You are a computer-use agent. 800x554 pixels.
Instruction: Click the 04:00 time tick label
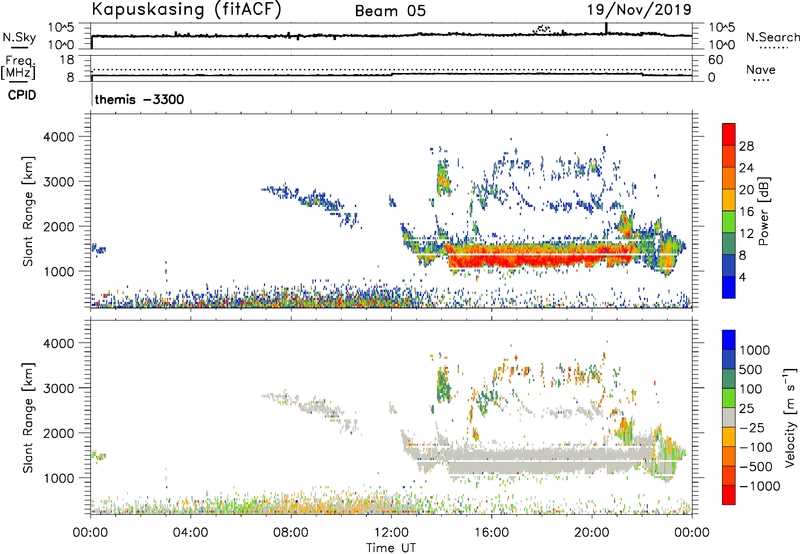tap(190, 533)
